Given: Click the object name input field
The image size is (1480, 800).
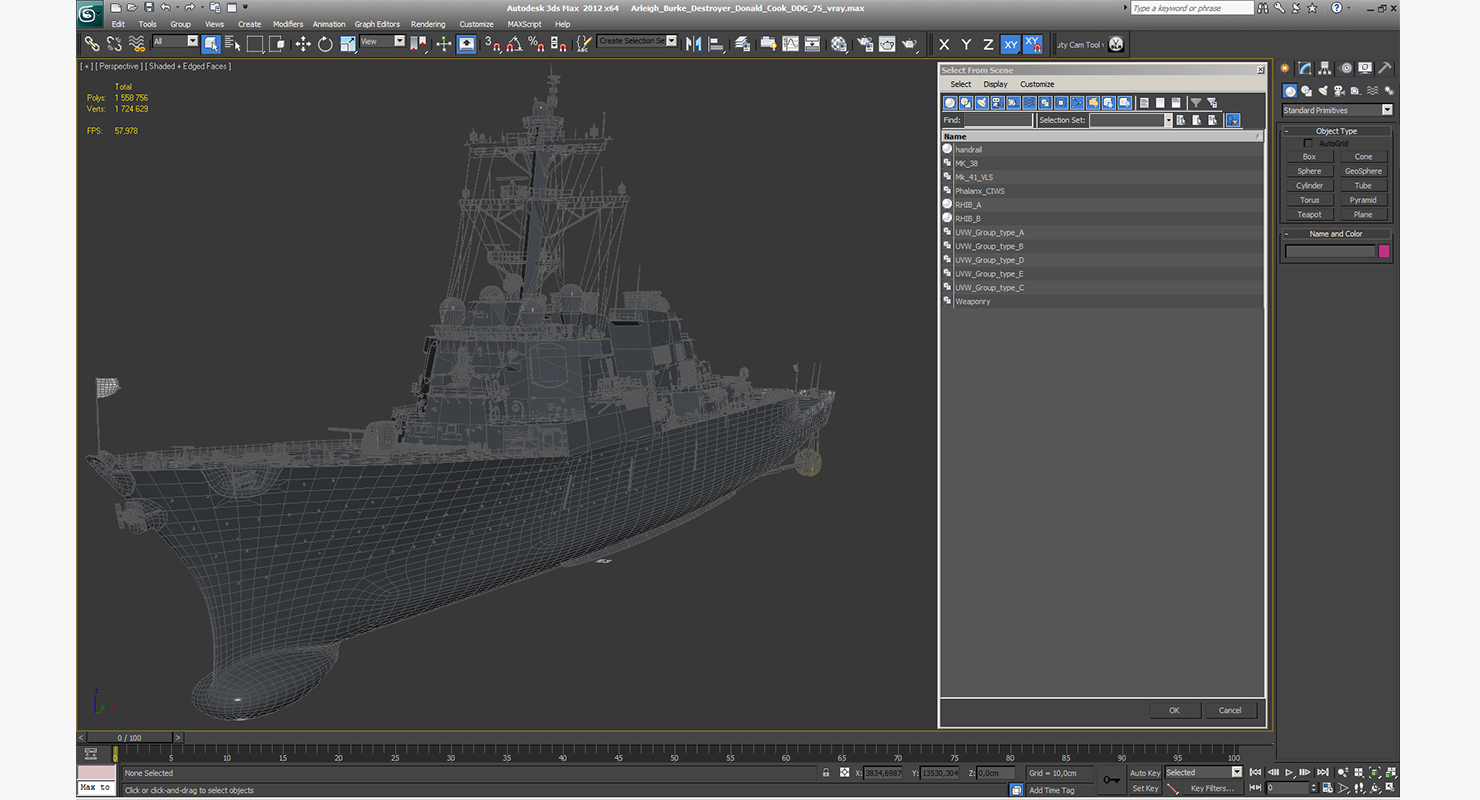Looking at the screenshot, I should tap(1330, 252).
